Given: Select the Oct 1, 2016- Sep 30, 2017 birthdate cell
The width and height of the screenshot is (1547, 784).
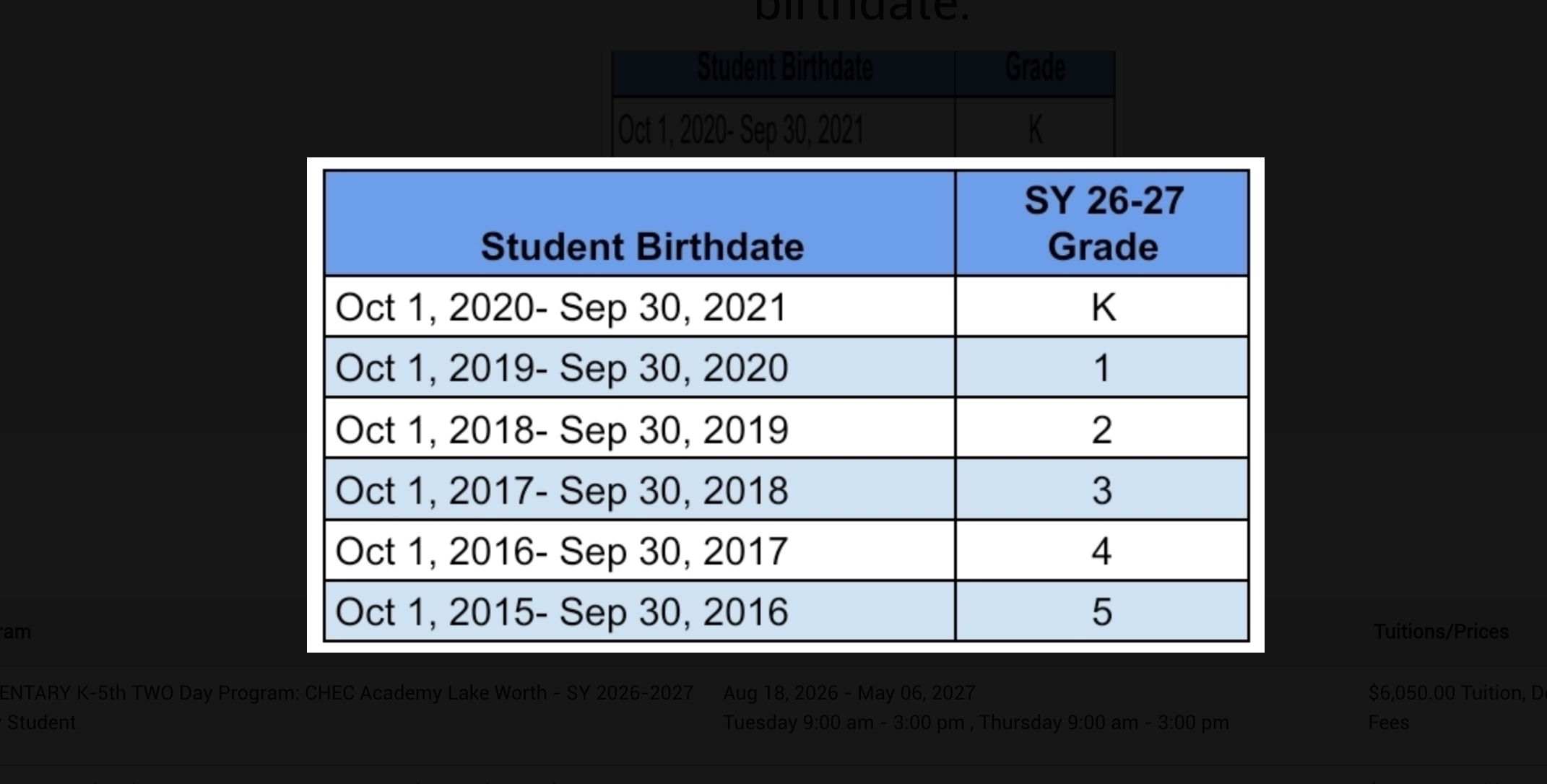Looking at the screenshot, I should click(x=561, y=552).
